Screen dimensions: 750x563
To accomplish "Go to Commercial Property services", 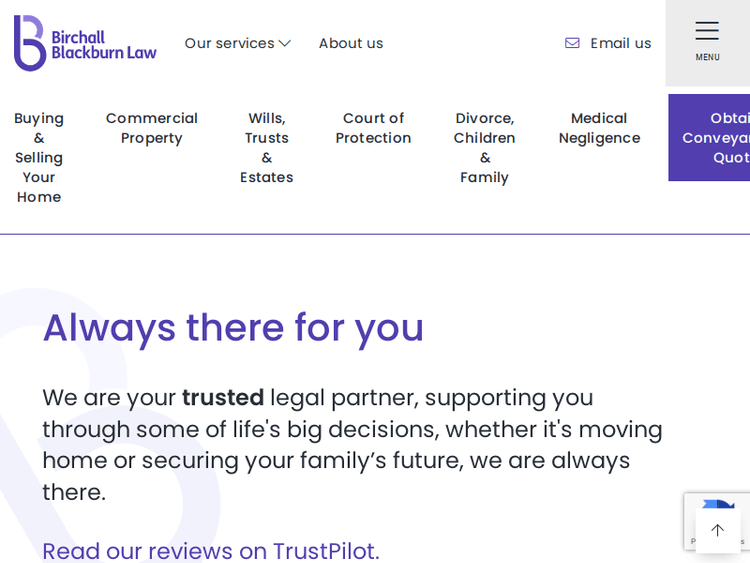I will point(152,128).
